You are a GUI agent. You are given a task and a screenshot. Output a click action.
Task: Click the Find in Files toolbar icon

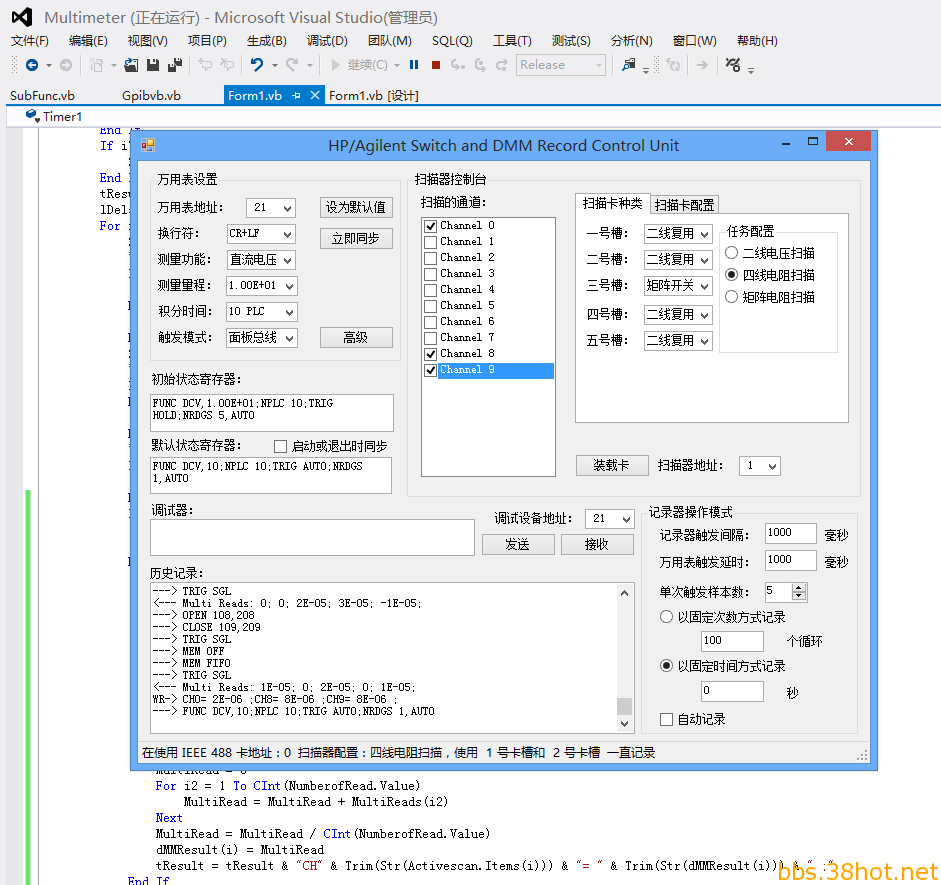pyautogui.click(x=628, y=65)
